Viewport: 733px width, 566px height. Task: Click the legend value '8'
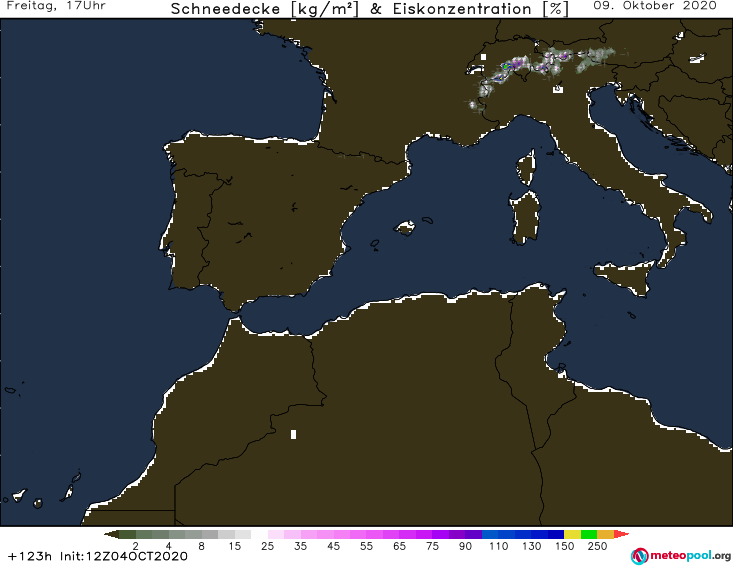click(201, 546)
